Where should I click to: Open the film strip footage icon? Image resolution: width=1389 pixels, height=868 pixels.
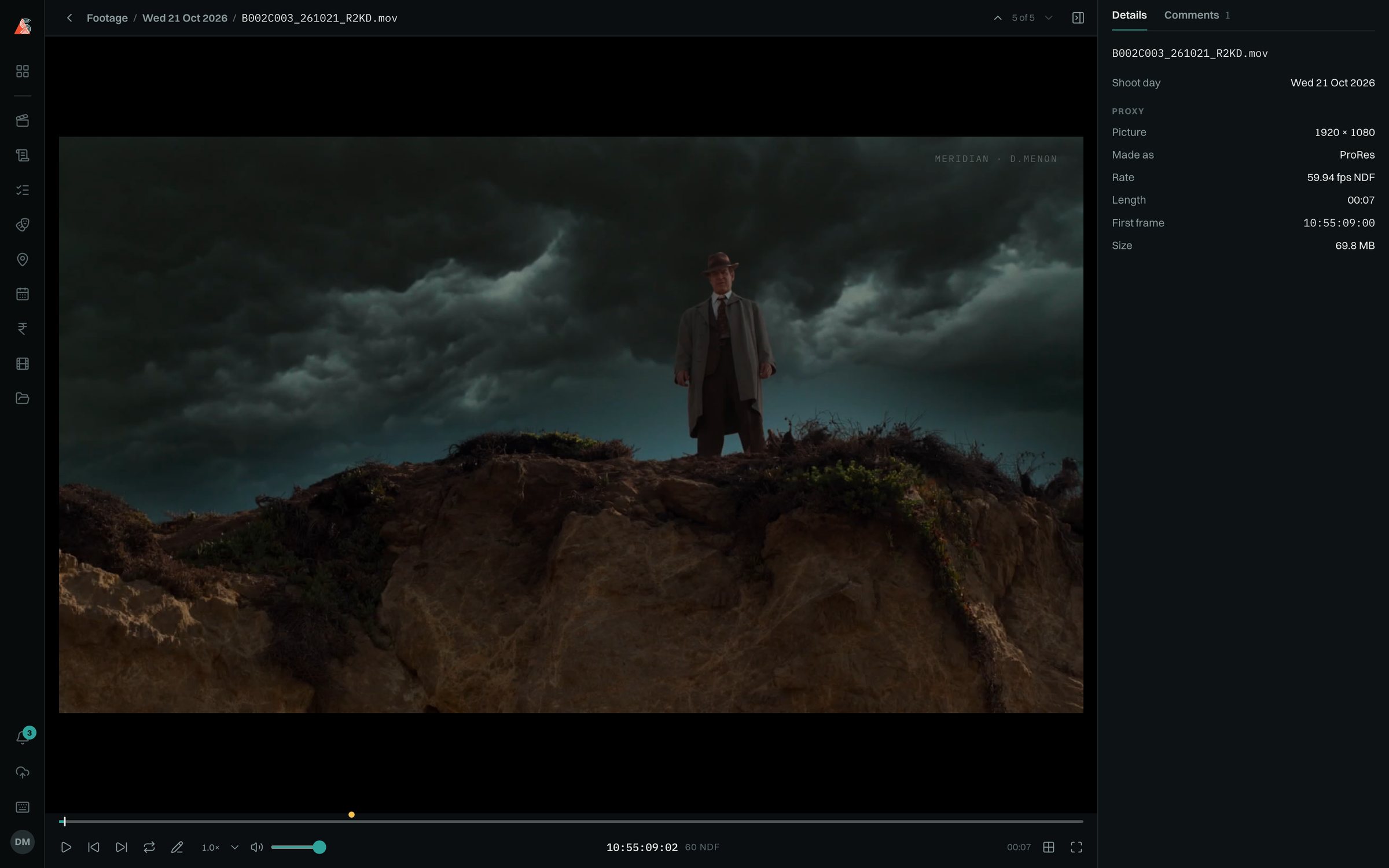click(22, 363)
